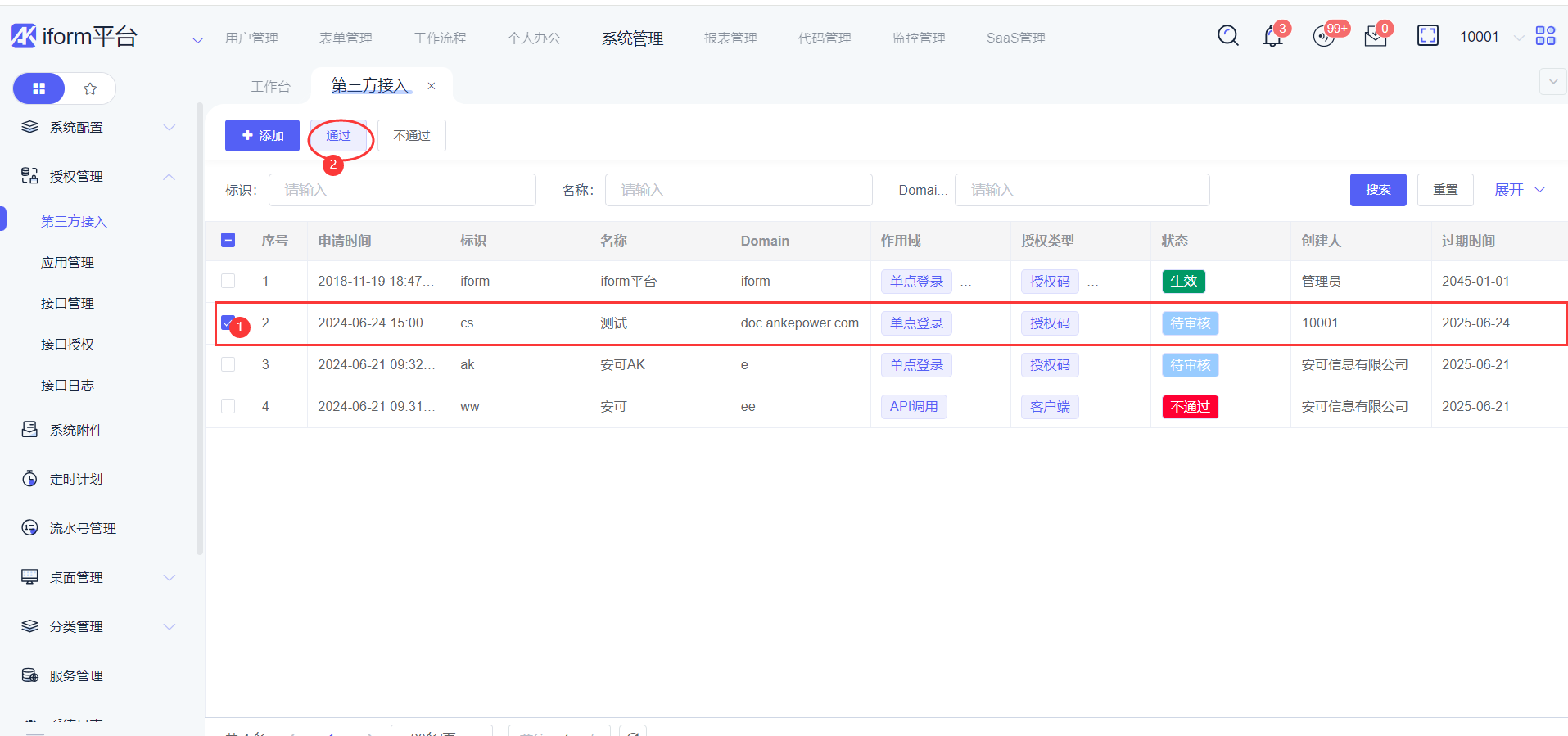This screenshot has height=736, width=1568.
Task: Check the checkbox for row 1 iform
Action: point(228,281)
